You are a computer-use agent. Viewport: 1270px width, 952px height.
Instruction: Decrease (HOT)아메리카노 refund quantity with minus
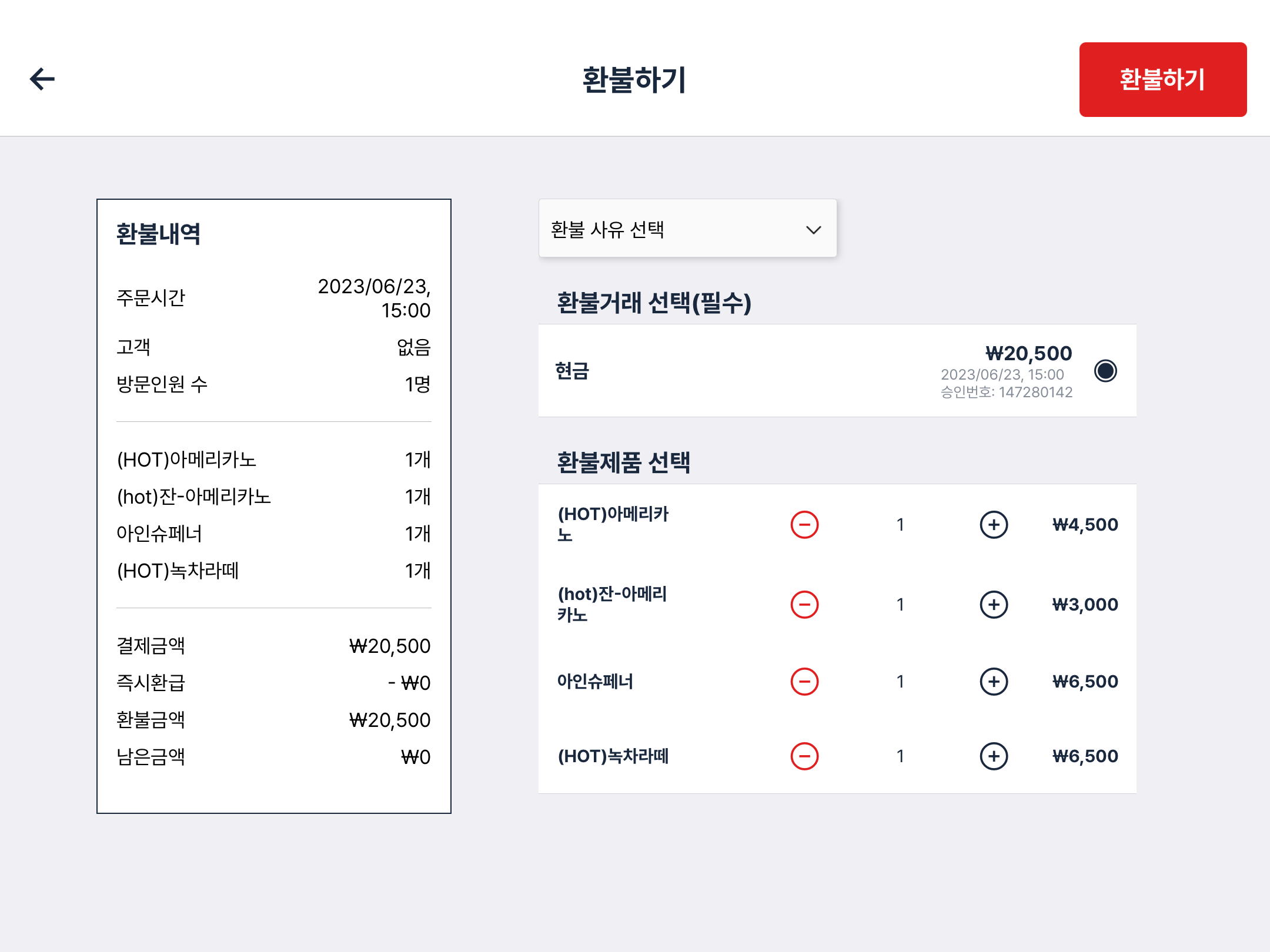pyautogui.click(x=804, y=525)
